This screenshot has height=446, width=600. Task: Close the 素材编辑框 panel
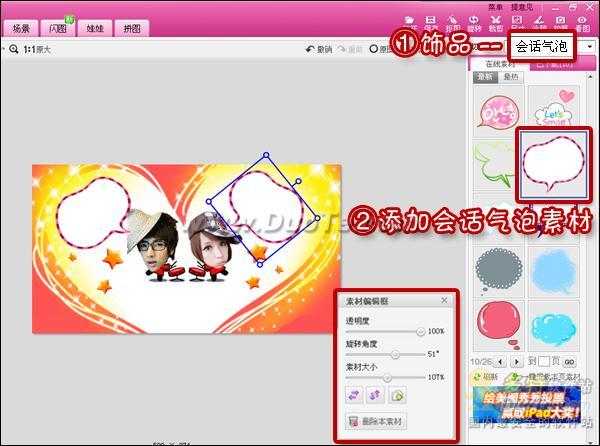(444, 300)
